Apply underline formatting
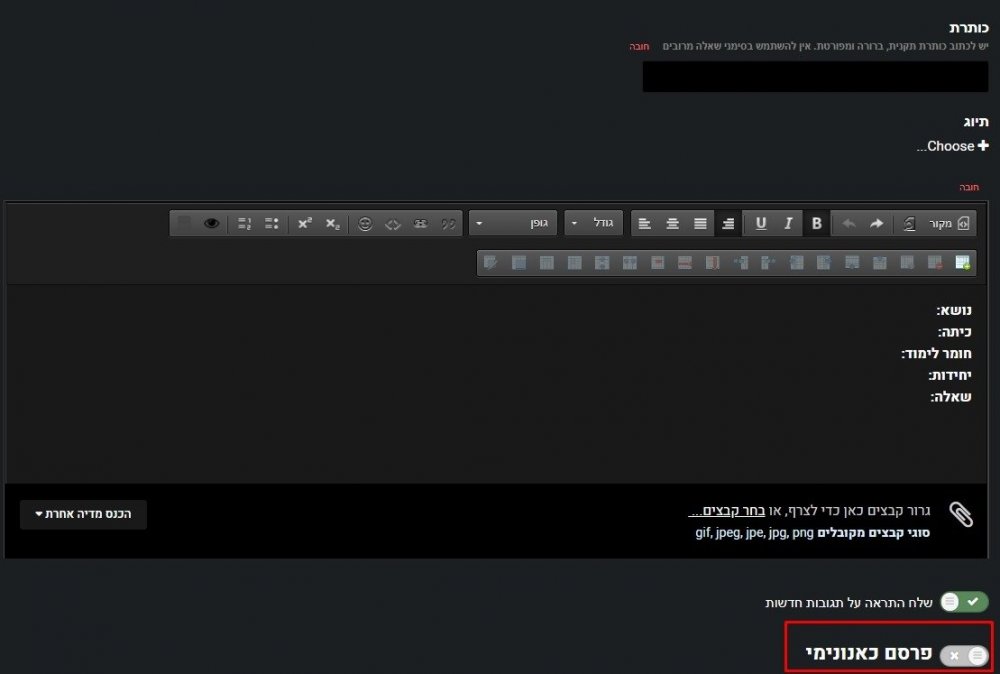 coord(761,223)
